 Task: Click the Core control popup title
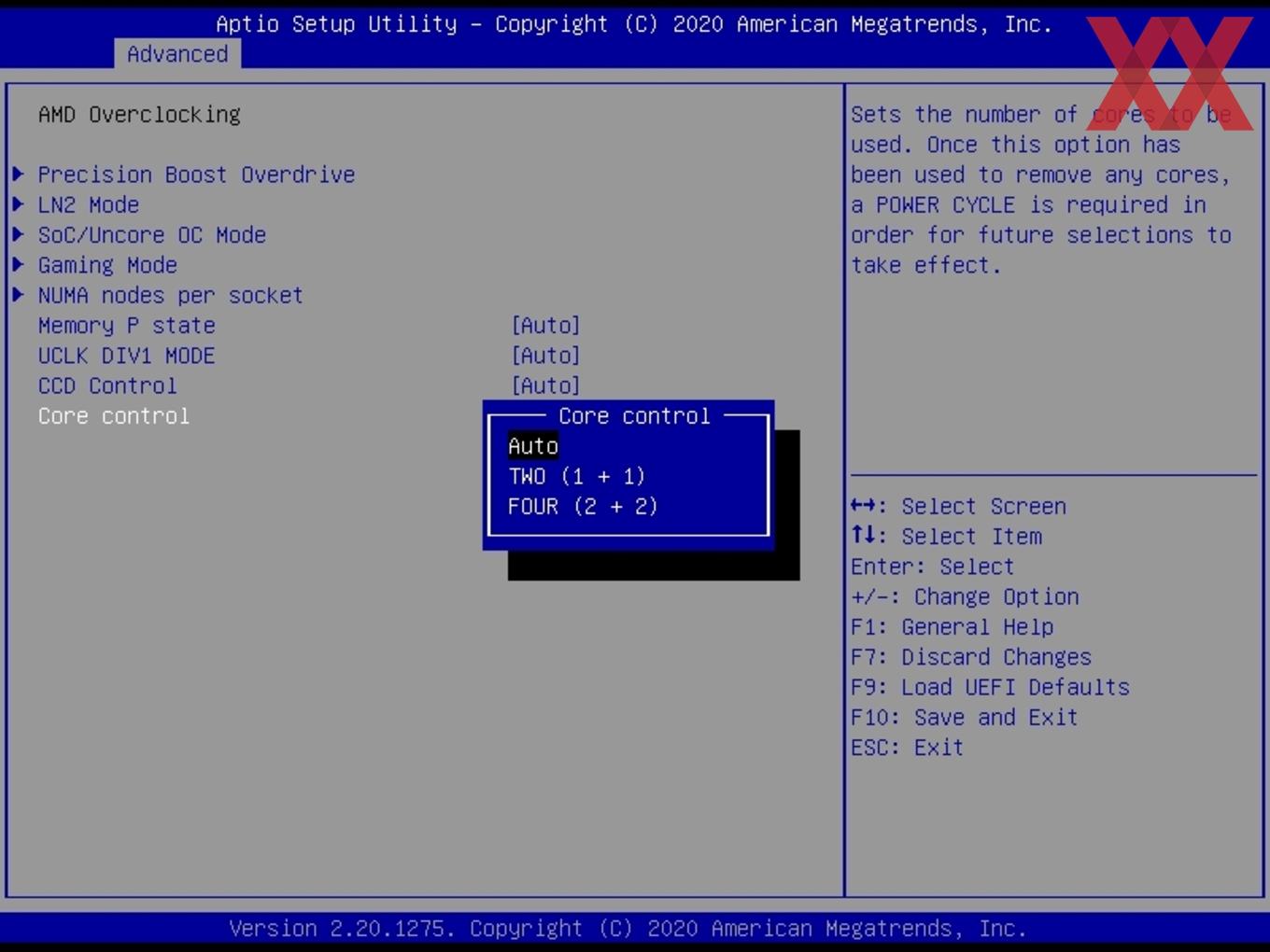point(634,415)
